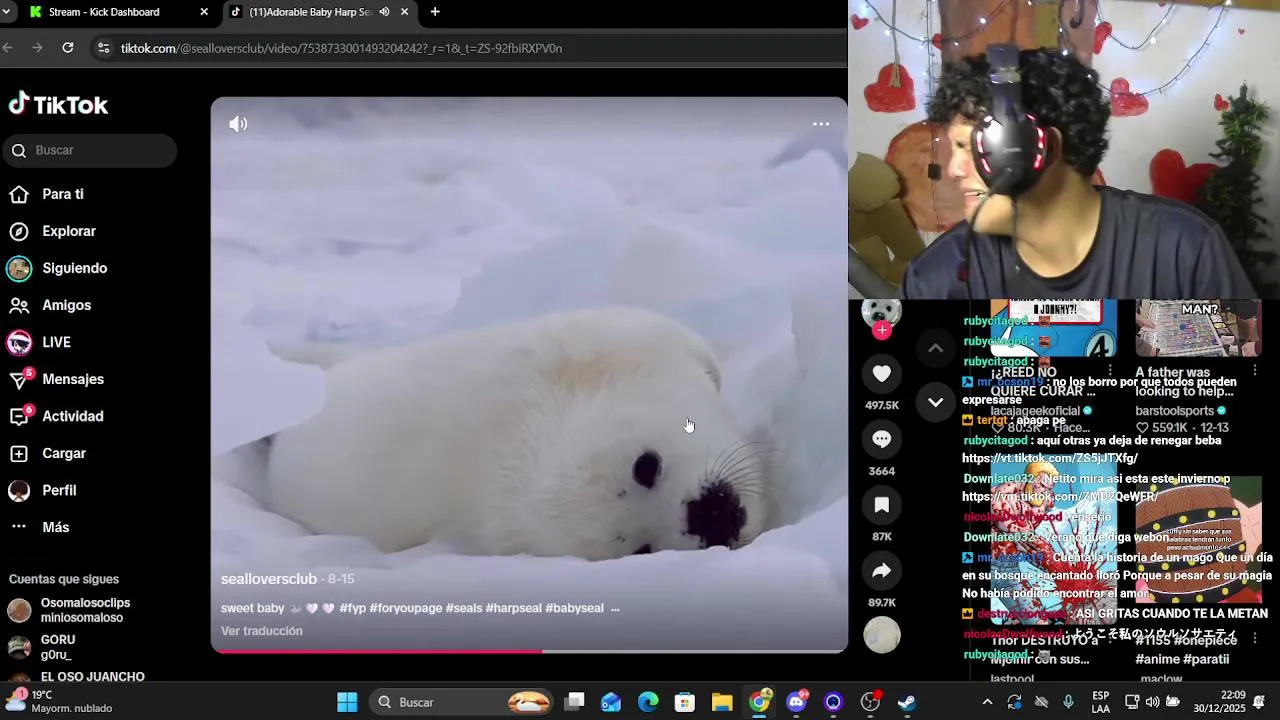
Task: Open Google Chrome from the taskbar
Action: (759, 702)
